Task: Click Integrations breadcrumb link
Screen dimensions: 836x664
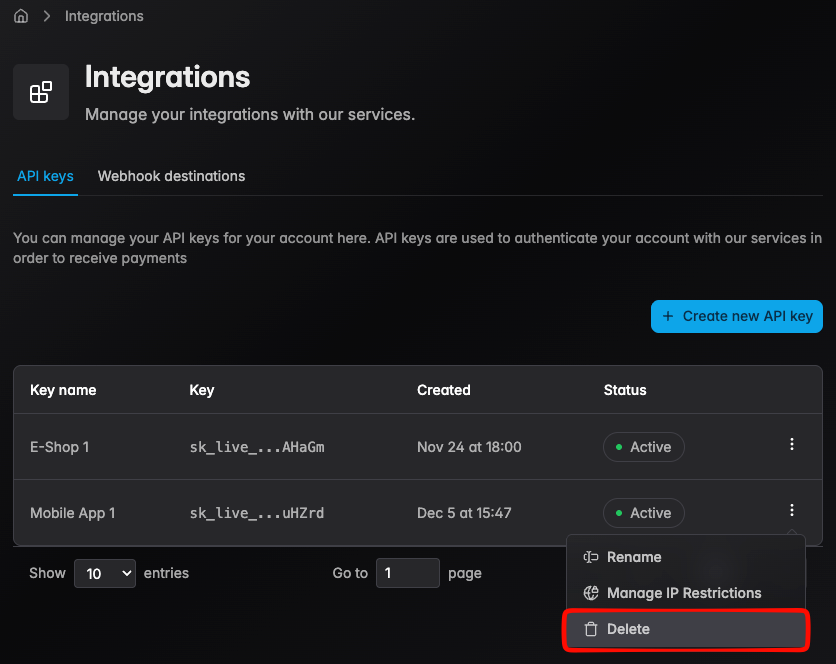Action: point(104,16)
